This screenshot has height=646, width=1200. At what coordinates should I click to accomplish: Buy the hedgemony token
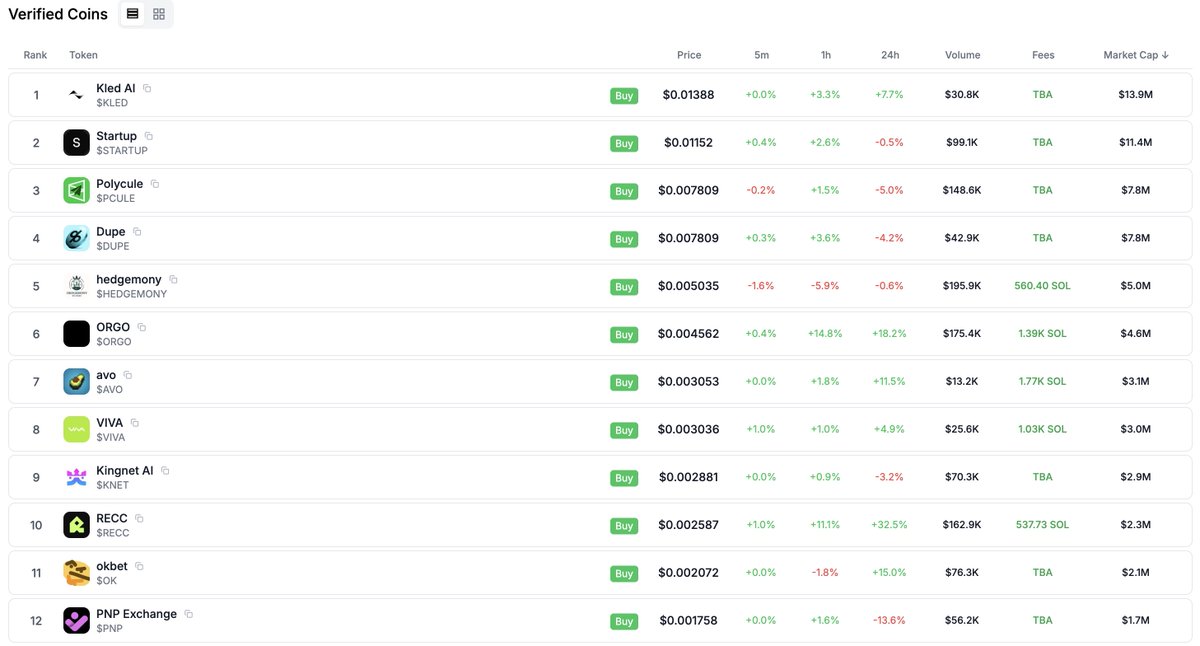(x=624, y=287)
